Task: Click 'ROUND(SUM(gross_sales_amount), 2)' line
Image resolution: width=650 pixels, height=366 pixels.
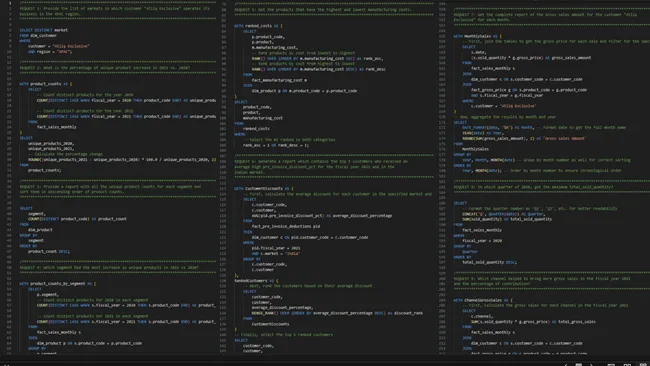Action: [x=524, y=138]
